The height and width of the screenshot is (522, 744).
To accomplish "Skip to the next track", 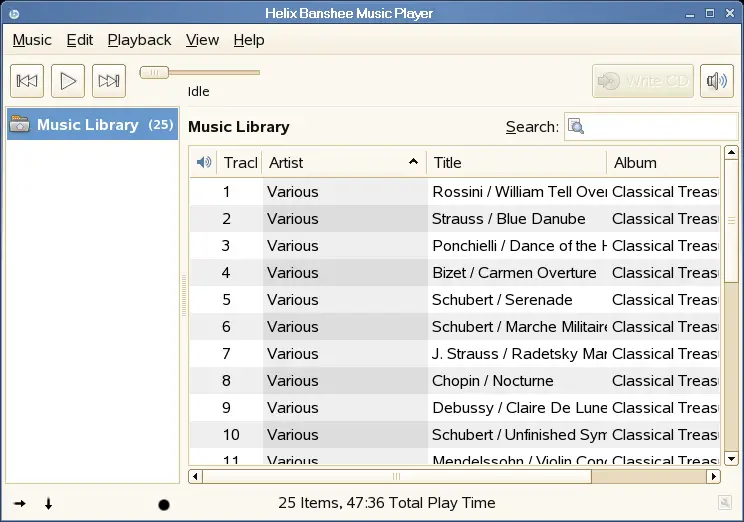I will (x=109, y=81).
